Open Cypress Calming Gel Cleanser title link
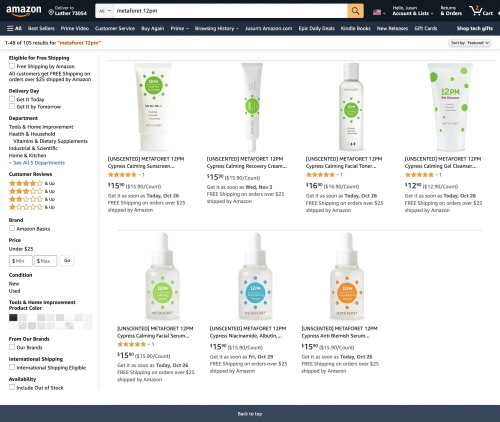Image resolution: width=500 pixels, height=422 pixels. [x=443, y=162]
